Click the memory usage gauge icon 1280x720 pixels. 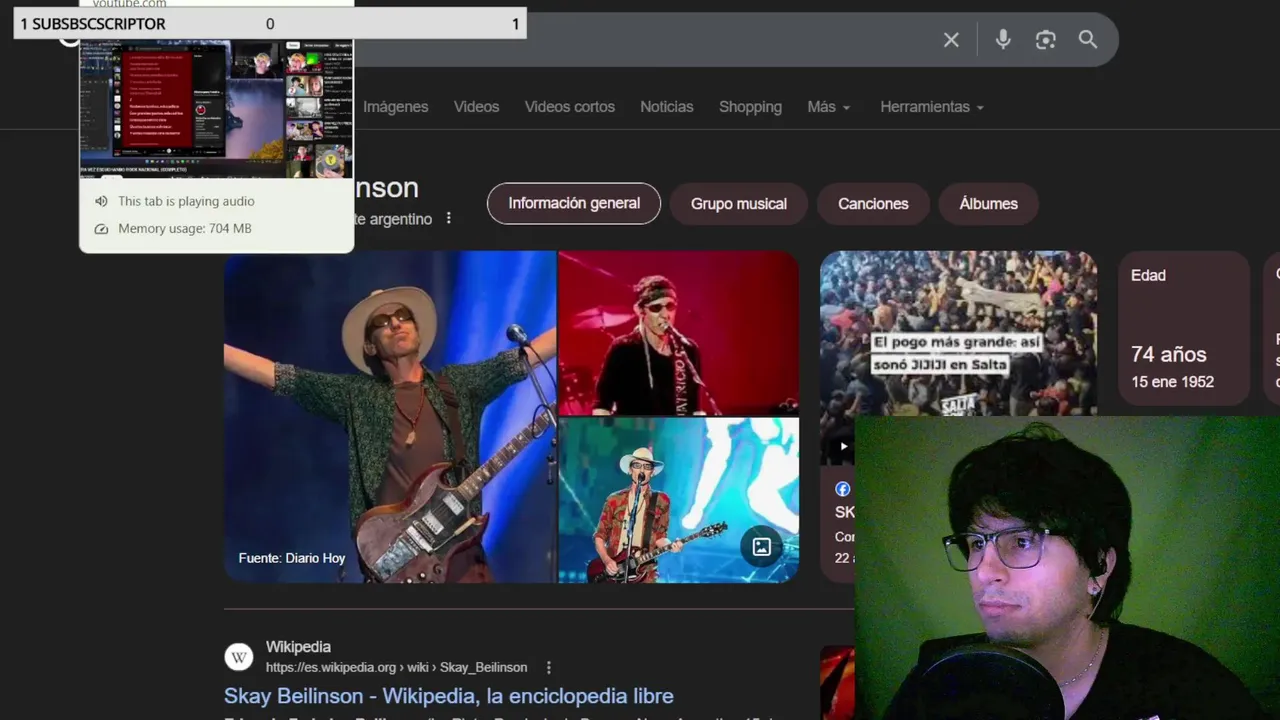[x=101, y=229]
